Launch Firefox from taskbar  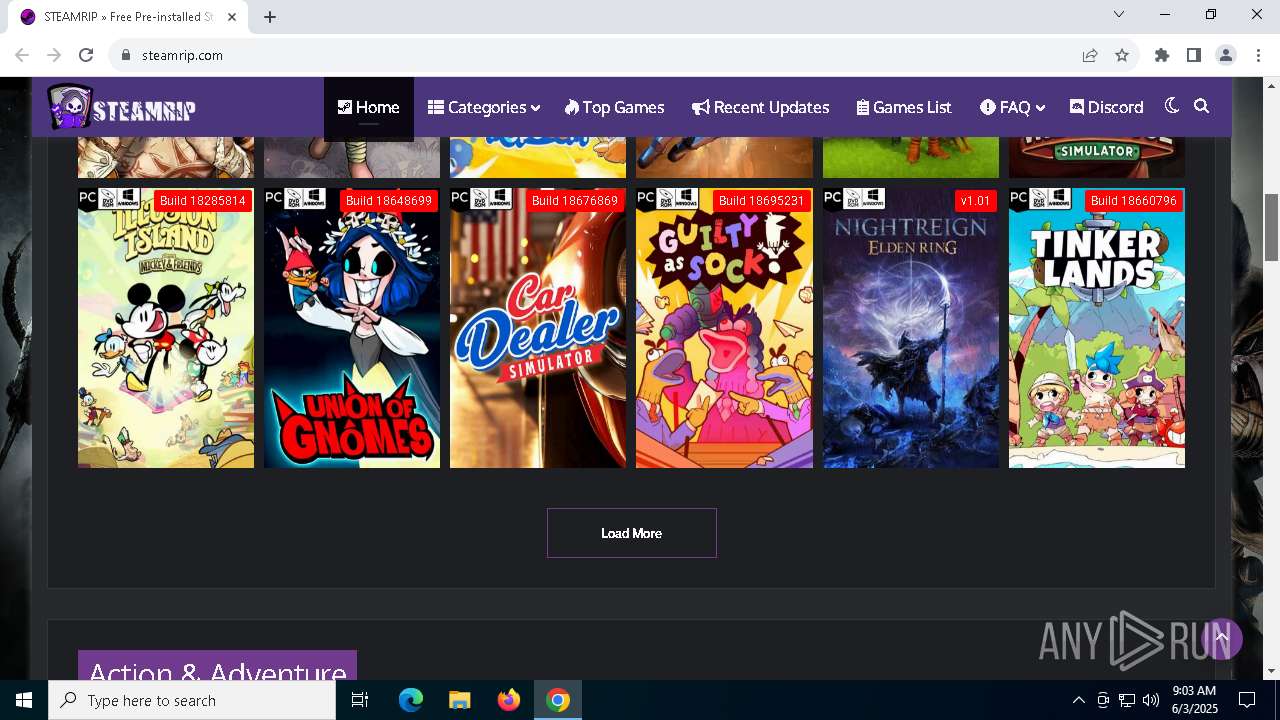509,700
